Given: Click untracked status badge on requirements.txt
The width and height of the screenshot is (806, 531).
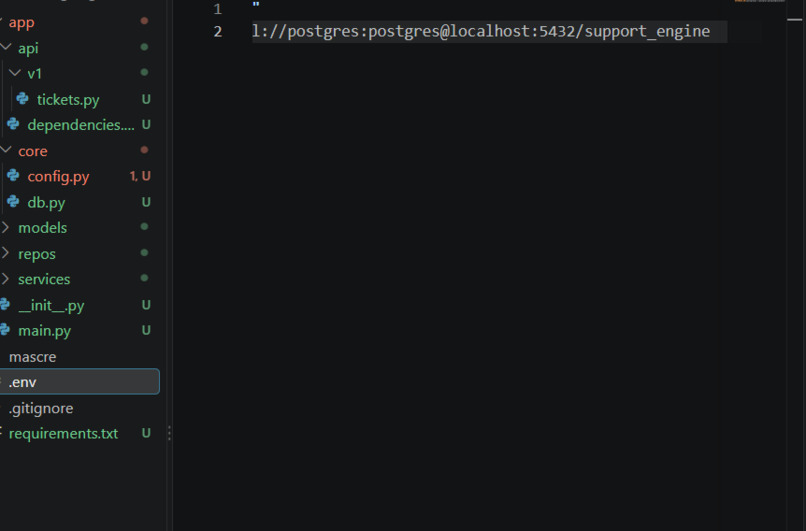Looking at the screenshot, I should point(146,433).
